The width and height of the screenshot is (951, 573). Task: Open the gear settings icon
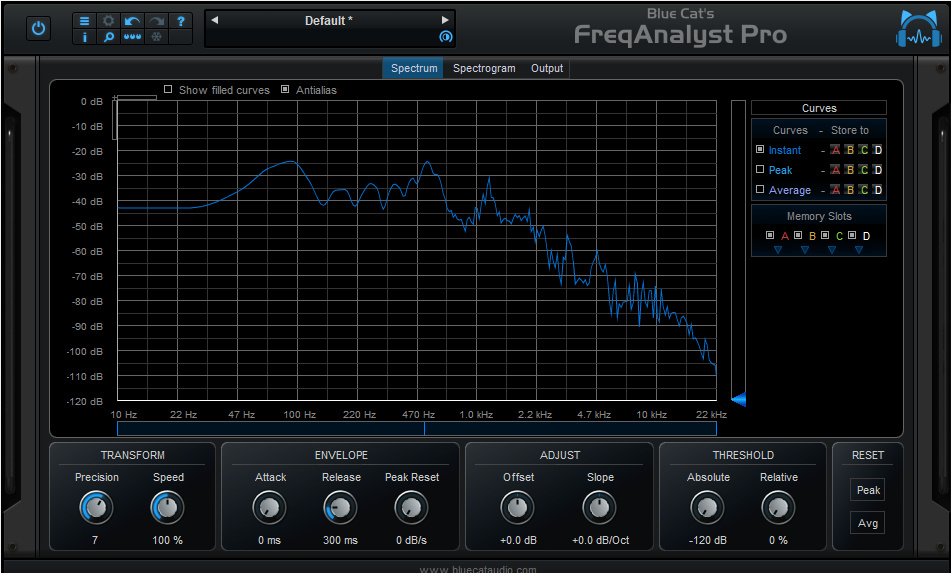pyautogui.click(x=109, y=21)
